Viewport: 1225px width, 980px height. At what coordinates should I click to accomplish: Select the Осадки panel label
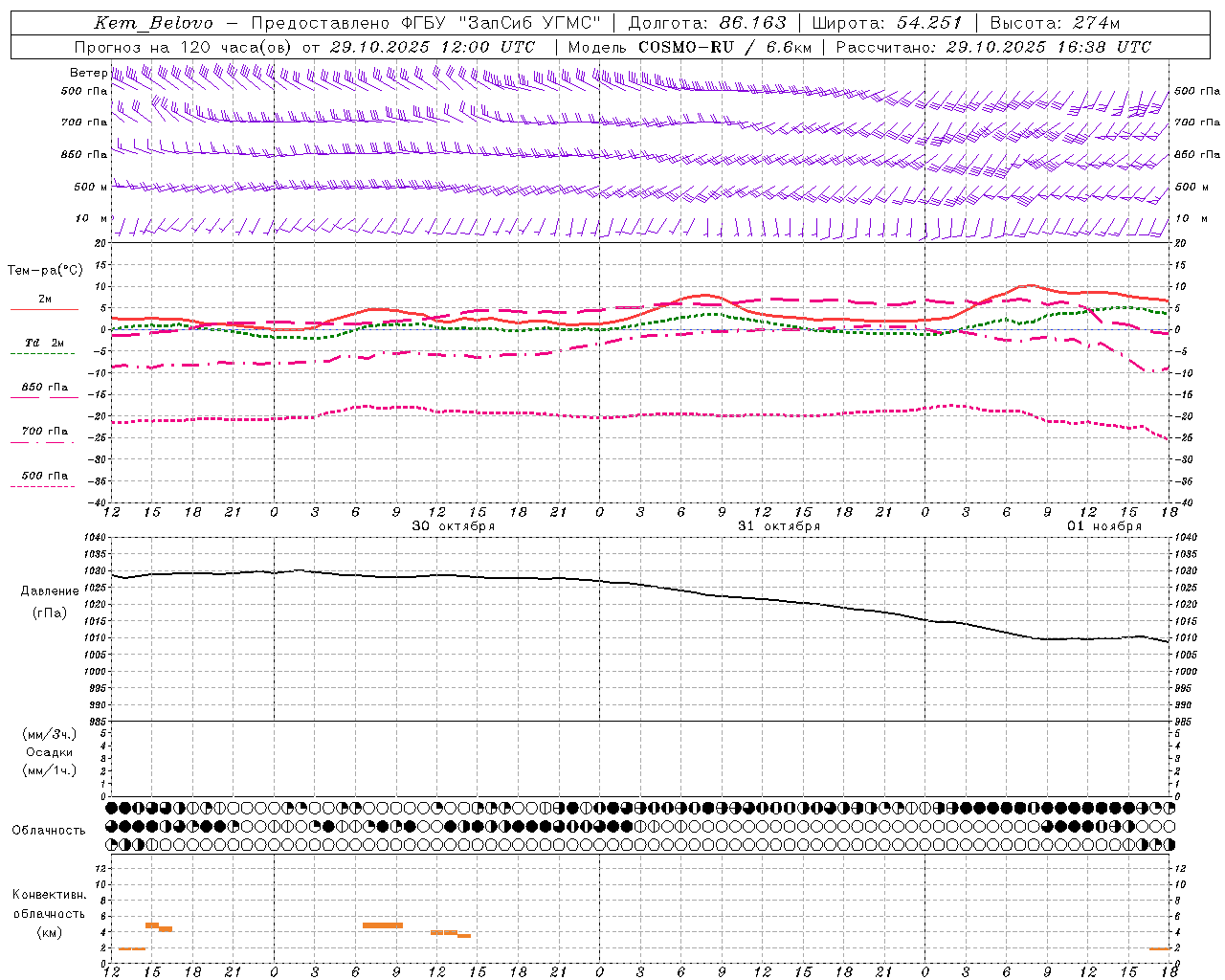pos(50,752)
